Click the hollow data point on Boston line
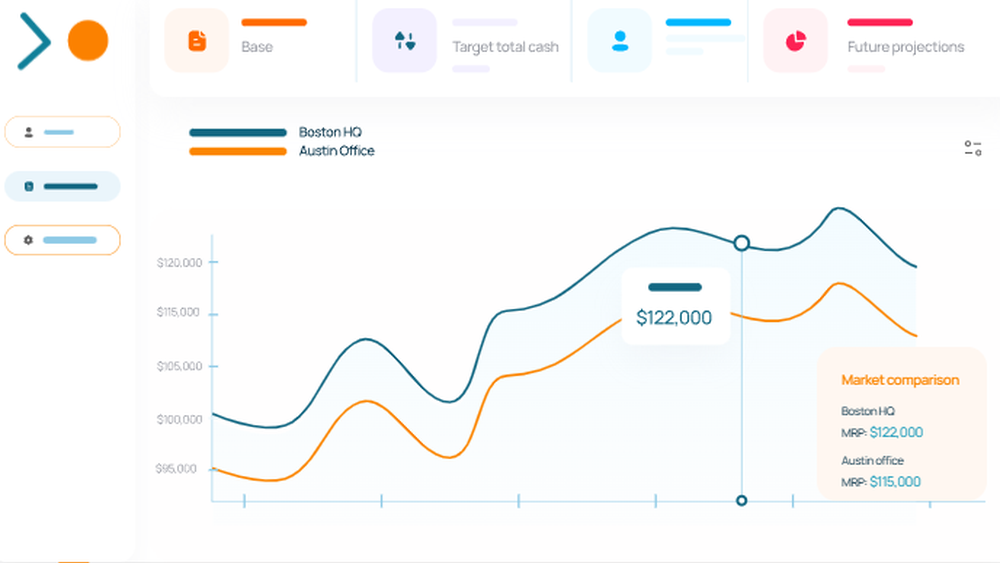This screenshot has width=1000, height=563. (741, 243)
